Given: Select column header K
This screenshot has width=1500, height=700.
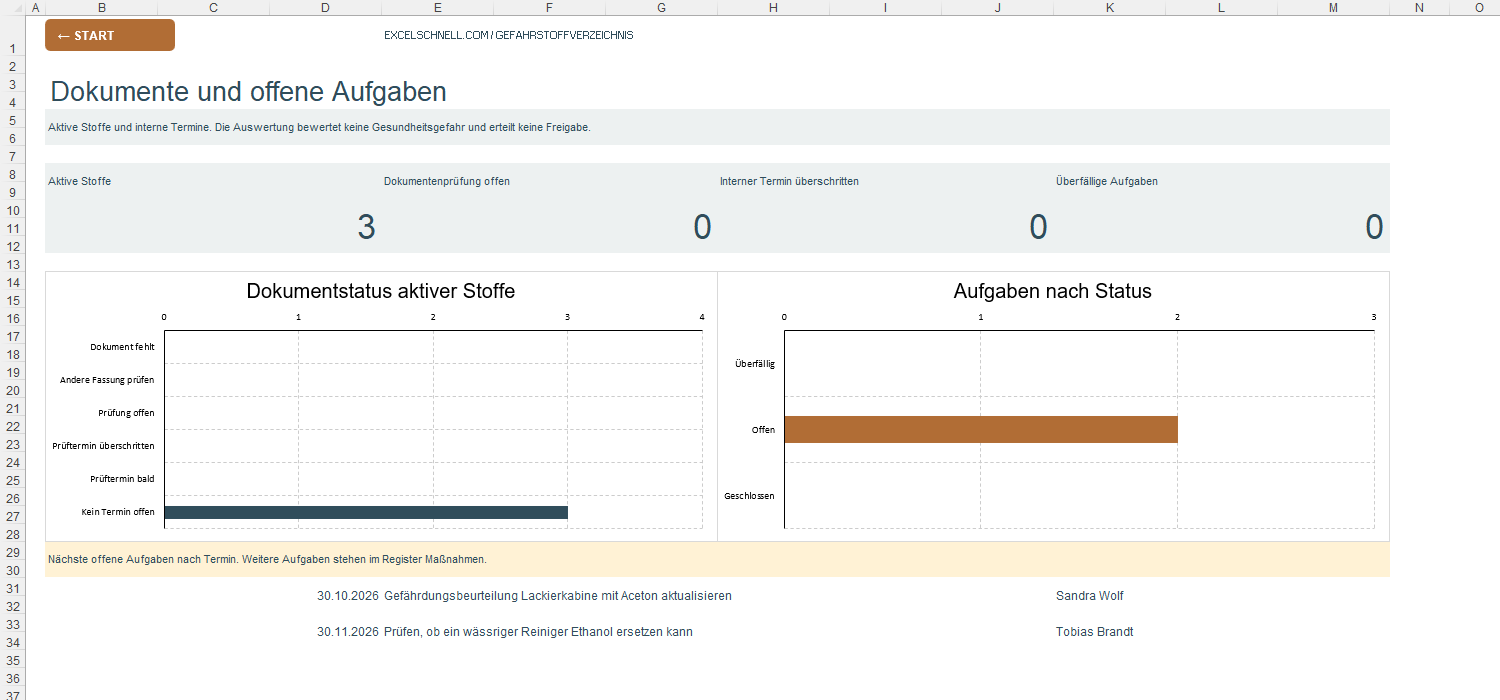Looking at the screenshot, I should (1110, 7).
